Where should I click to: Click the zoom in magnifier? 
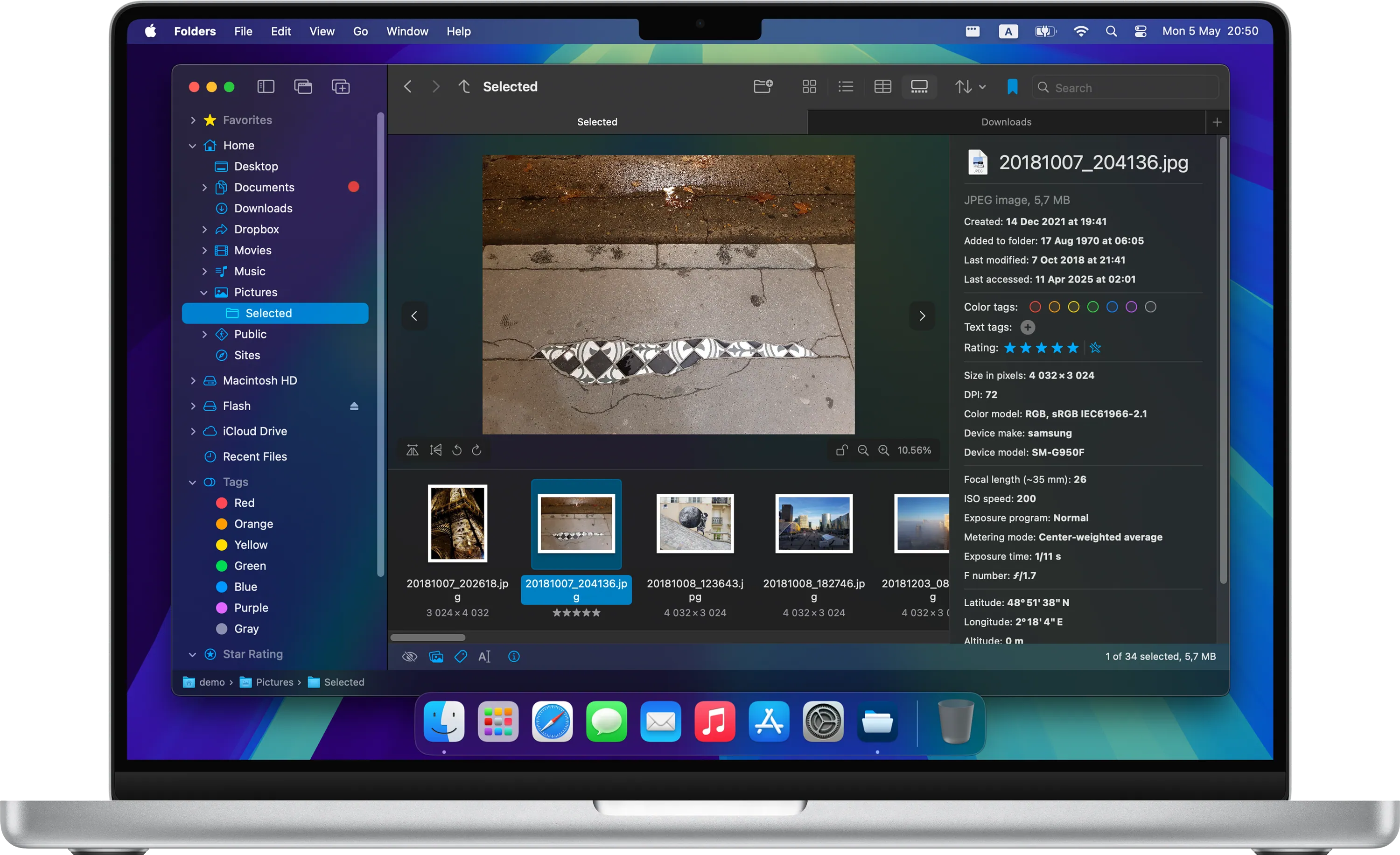pyautogui.click(x=883, y=450)
